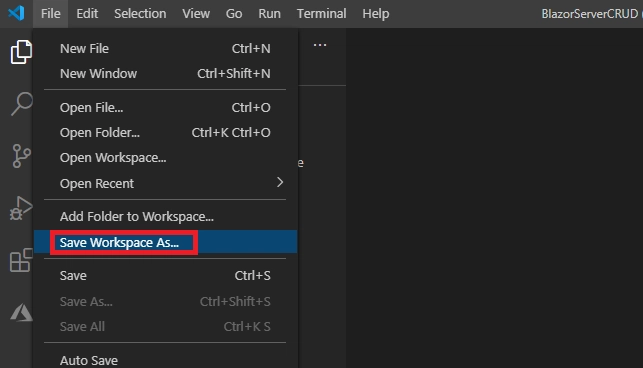This screenshot has width=643, height=368.
Task: Open the View menu
Action: point(196,14)
